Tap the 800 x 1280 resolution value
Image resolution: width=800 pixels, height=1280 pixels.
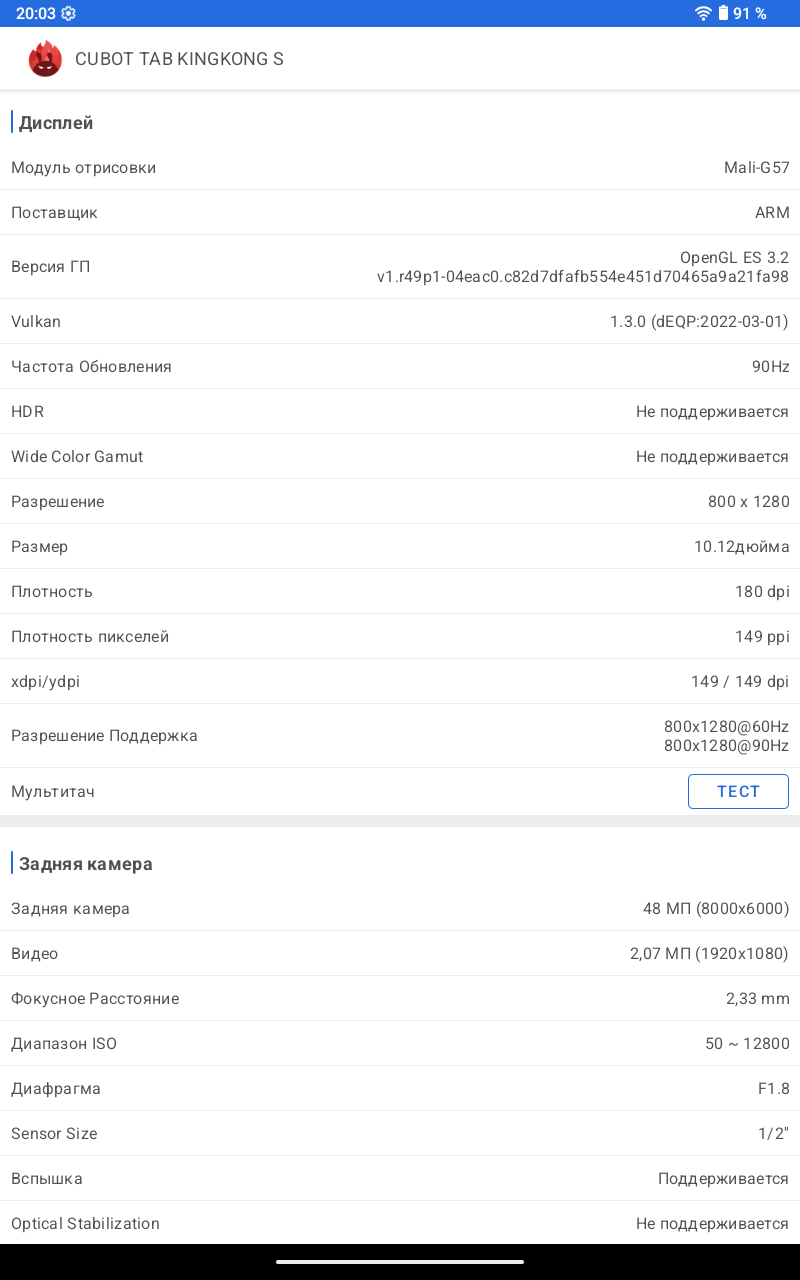click(x=748, y=502)
